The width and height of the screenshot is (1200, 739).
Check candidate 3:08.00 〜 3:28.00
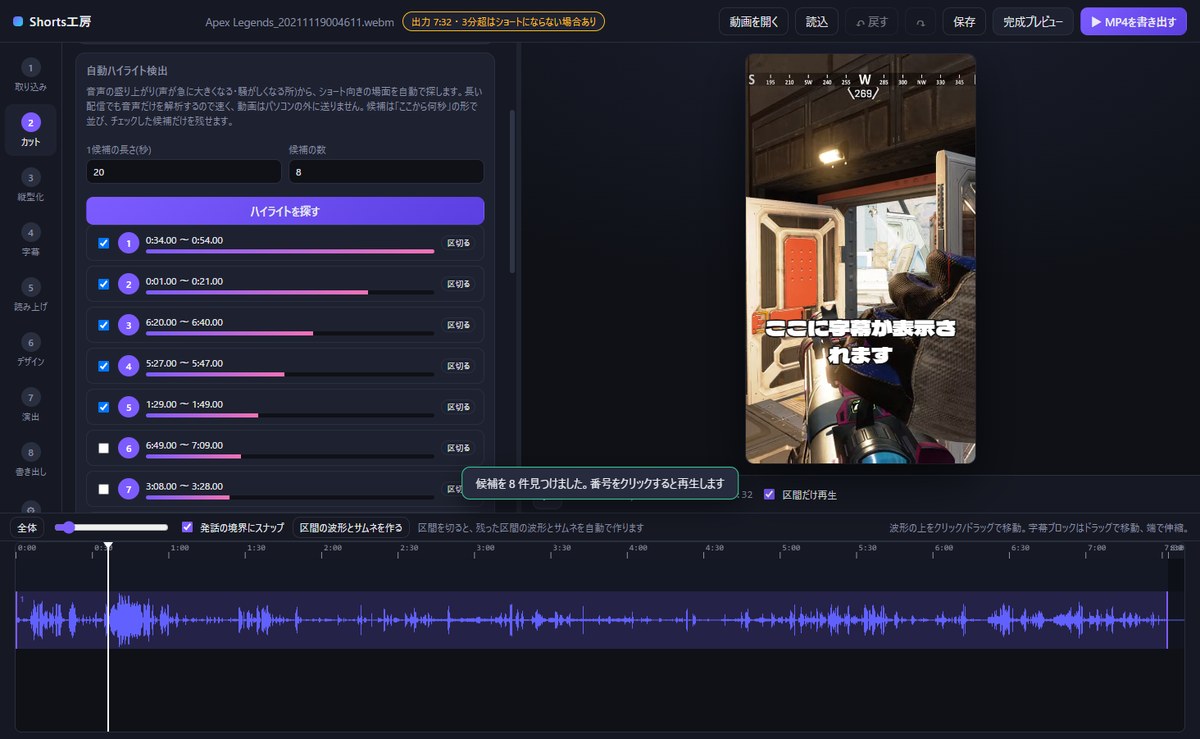click(104, 489)
